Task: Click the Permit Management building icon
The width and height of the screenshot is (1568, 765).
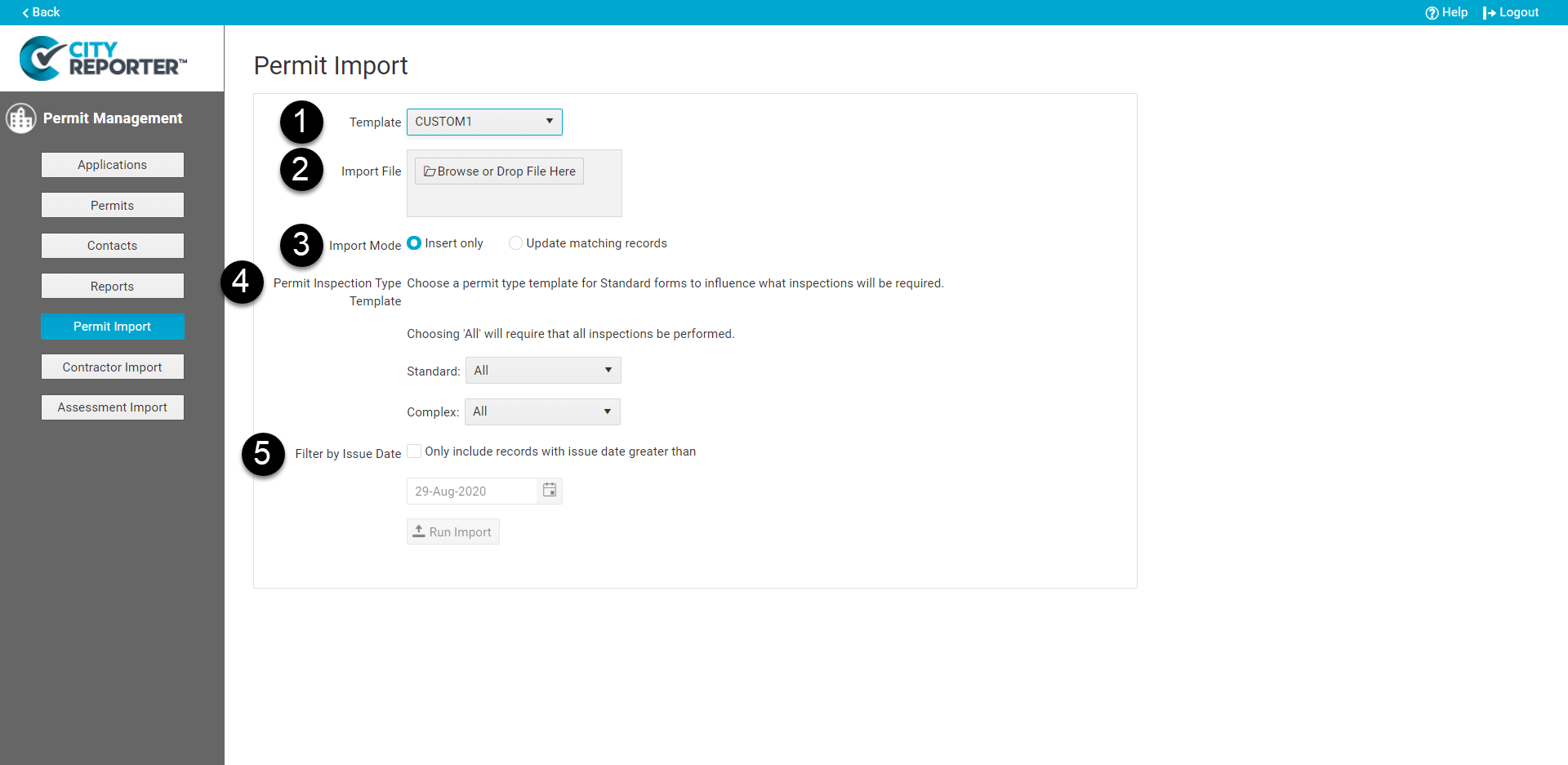Action: (x=21, y=118)
